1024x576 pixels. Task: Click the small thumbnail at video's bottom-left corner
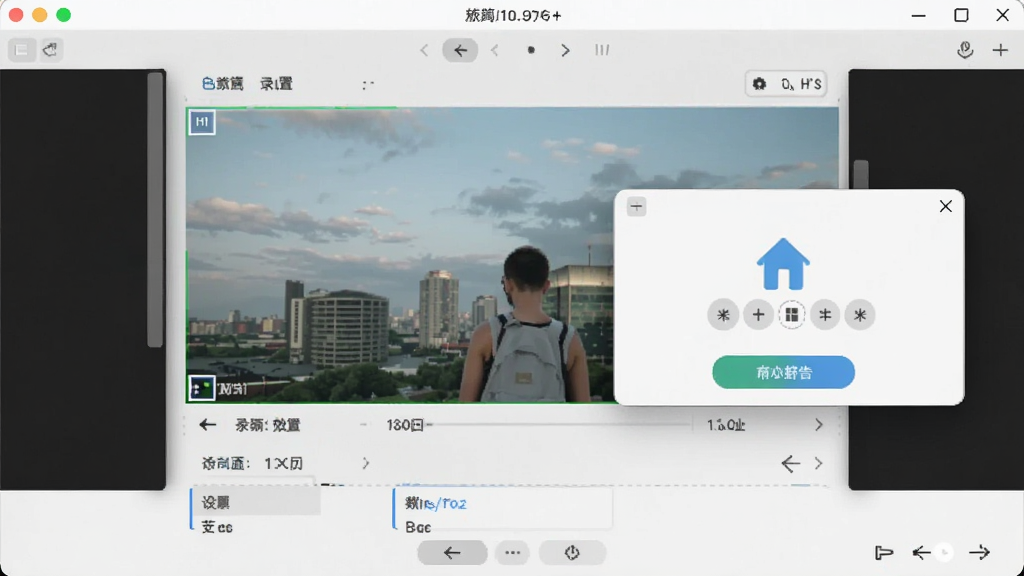(202, 389)
